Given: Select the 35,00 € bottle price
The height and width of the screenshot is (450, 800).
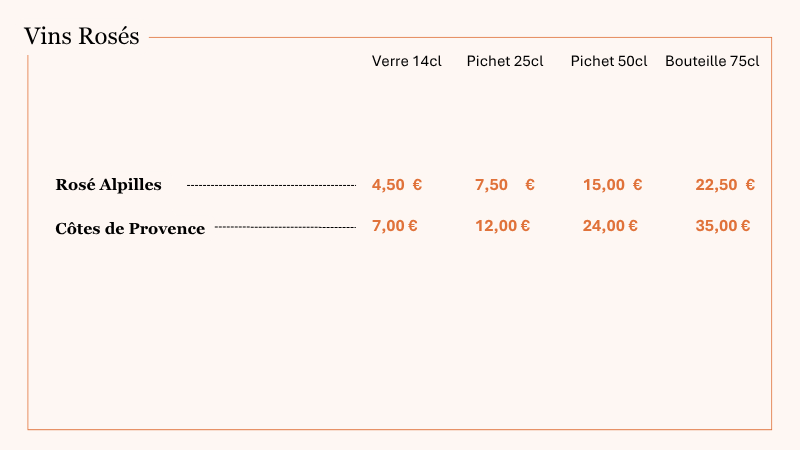Looking at the screenshot, I should point(723,226).
